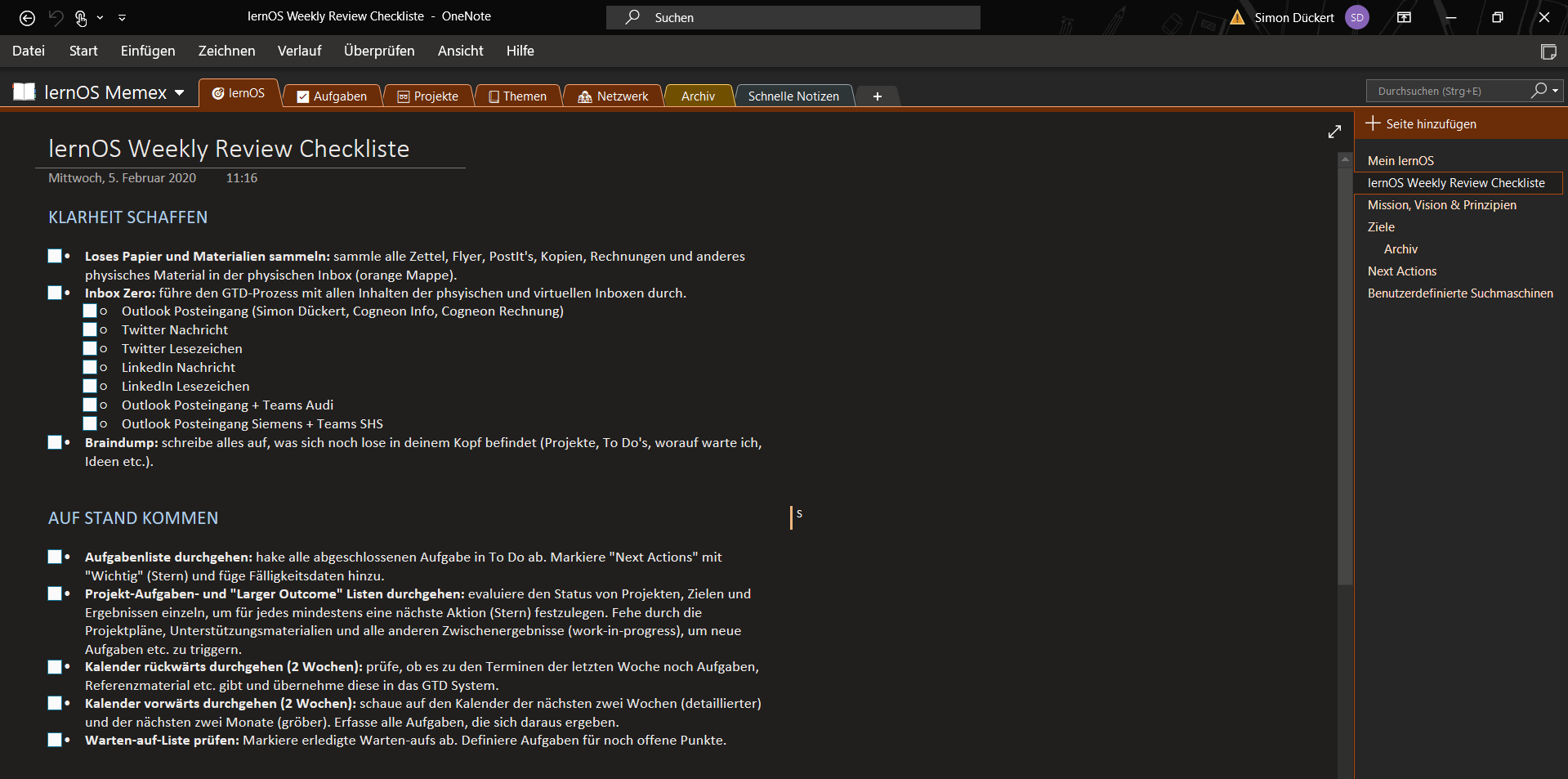The height and width of the screenshot is (779, 1568).
Task: Click the date Mittwoch, 5. Februar 2020
Action: pyautogui.click(x=122, y=178)
